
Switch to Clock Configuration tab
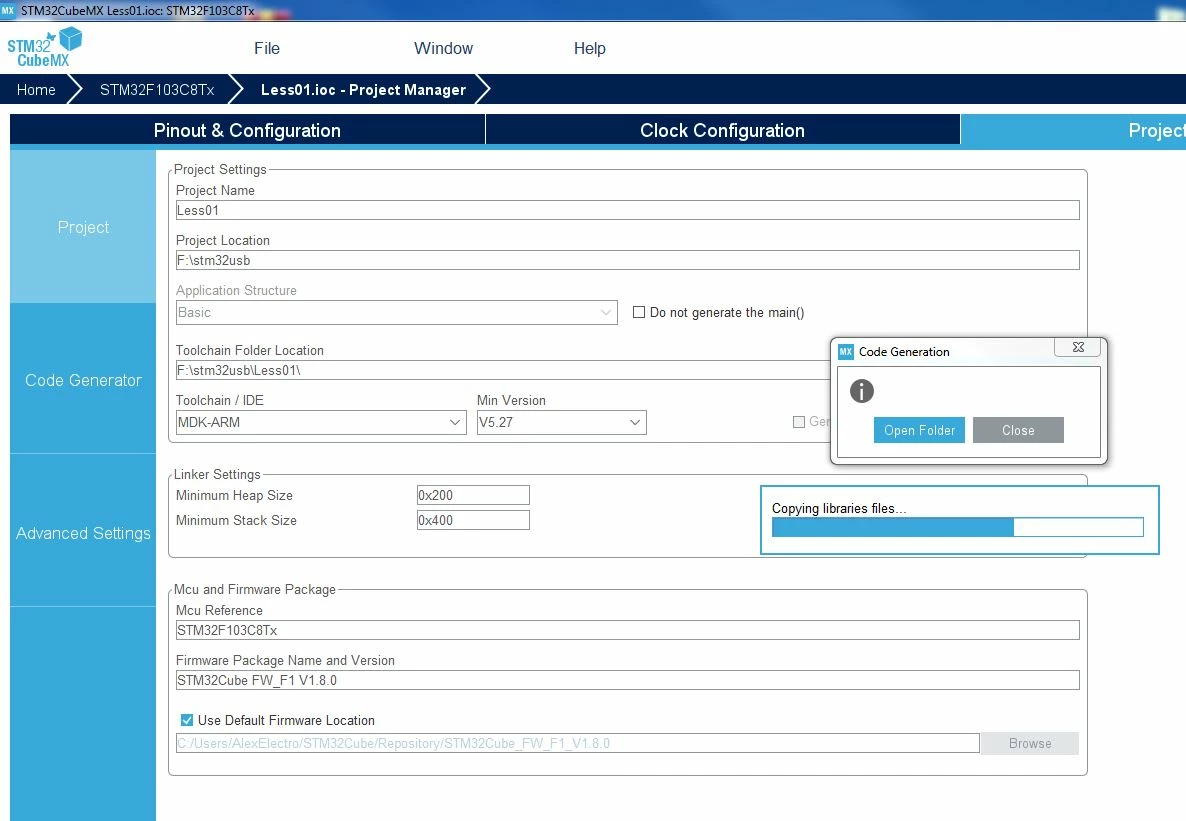point(722,130)
